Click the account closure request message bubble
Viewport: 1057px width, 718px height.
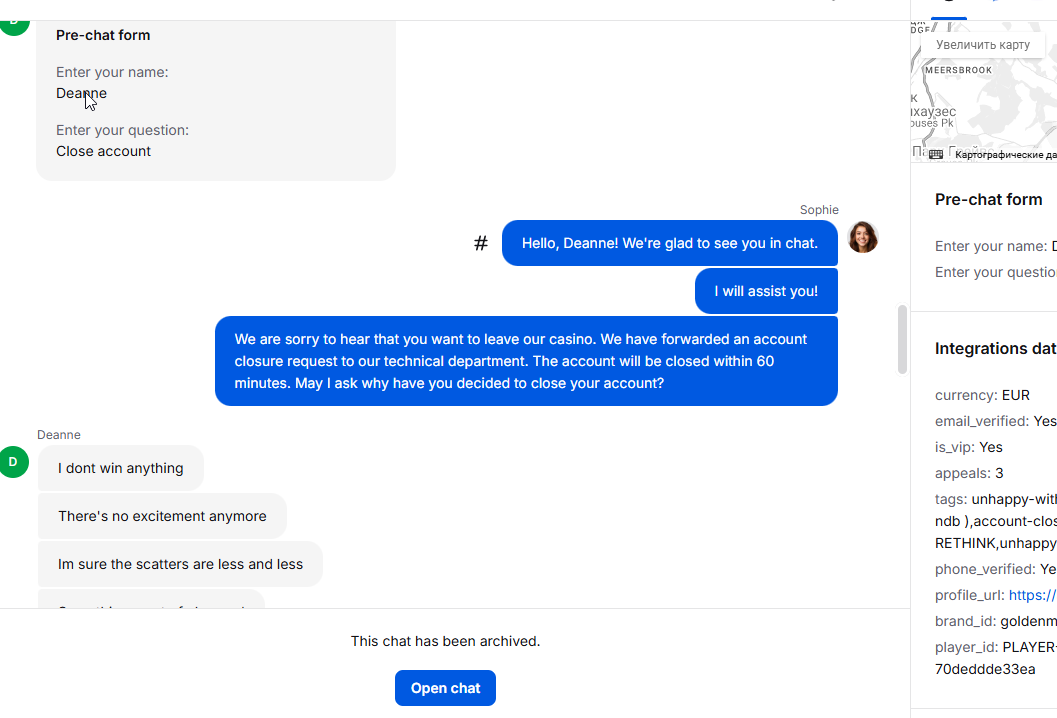(526, 361)
